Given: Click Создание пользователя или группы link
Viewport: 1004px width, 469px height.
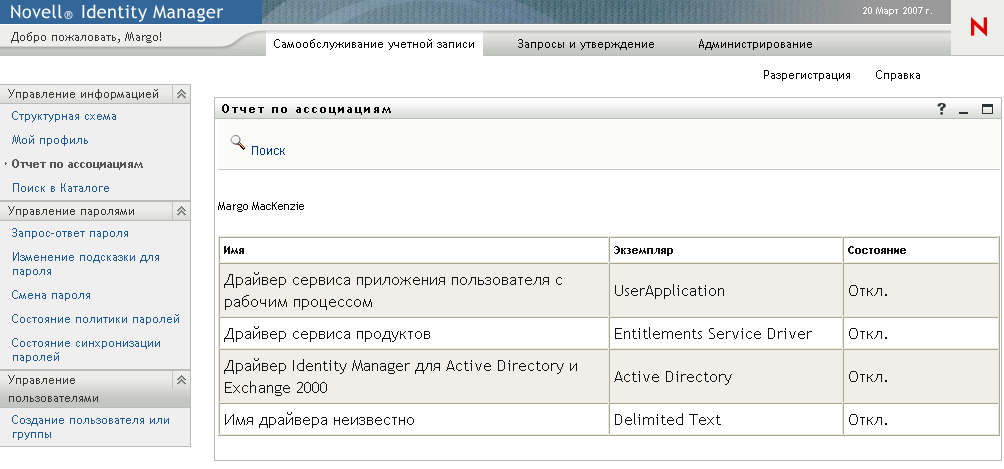Looking at the screenshot, I should pos(90,427).
